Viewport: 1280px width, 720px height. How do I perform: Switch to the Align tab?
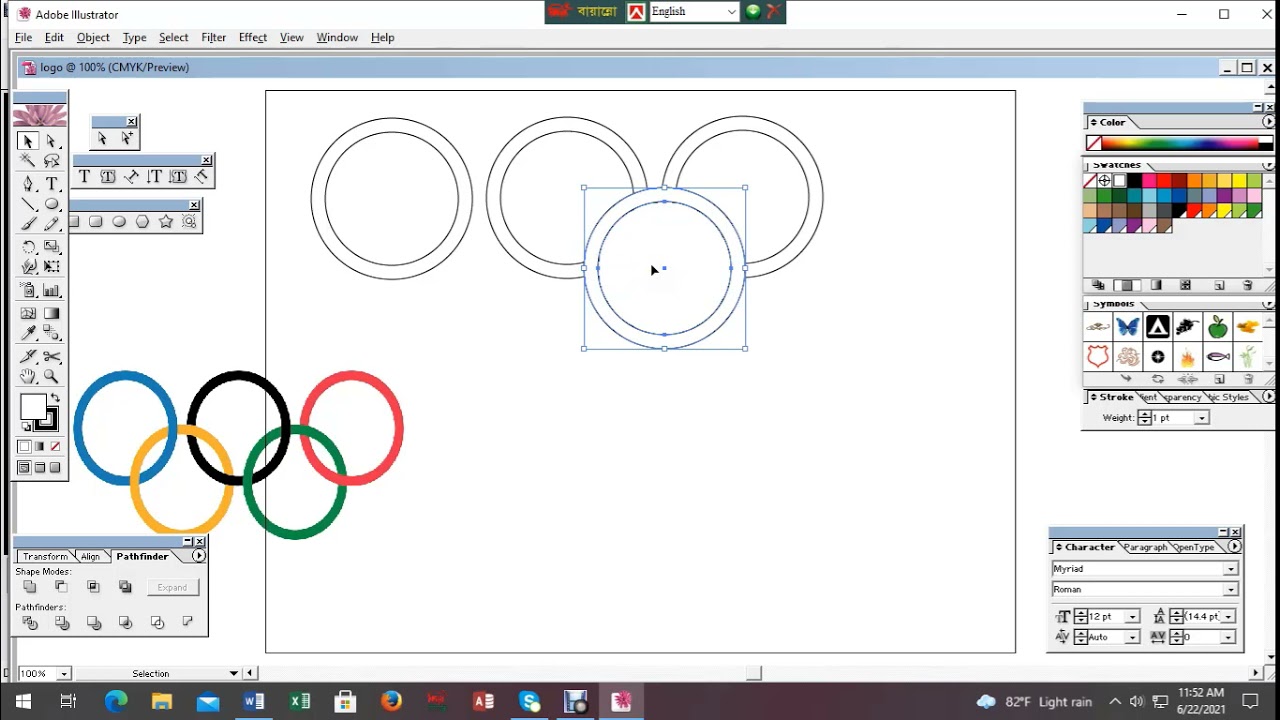click(x=90, y=556)
